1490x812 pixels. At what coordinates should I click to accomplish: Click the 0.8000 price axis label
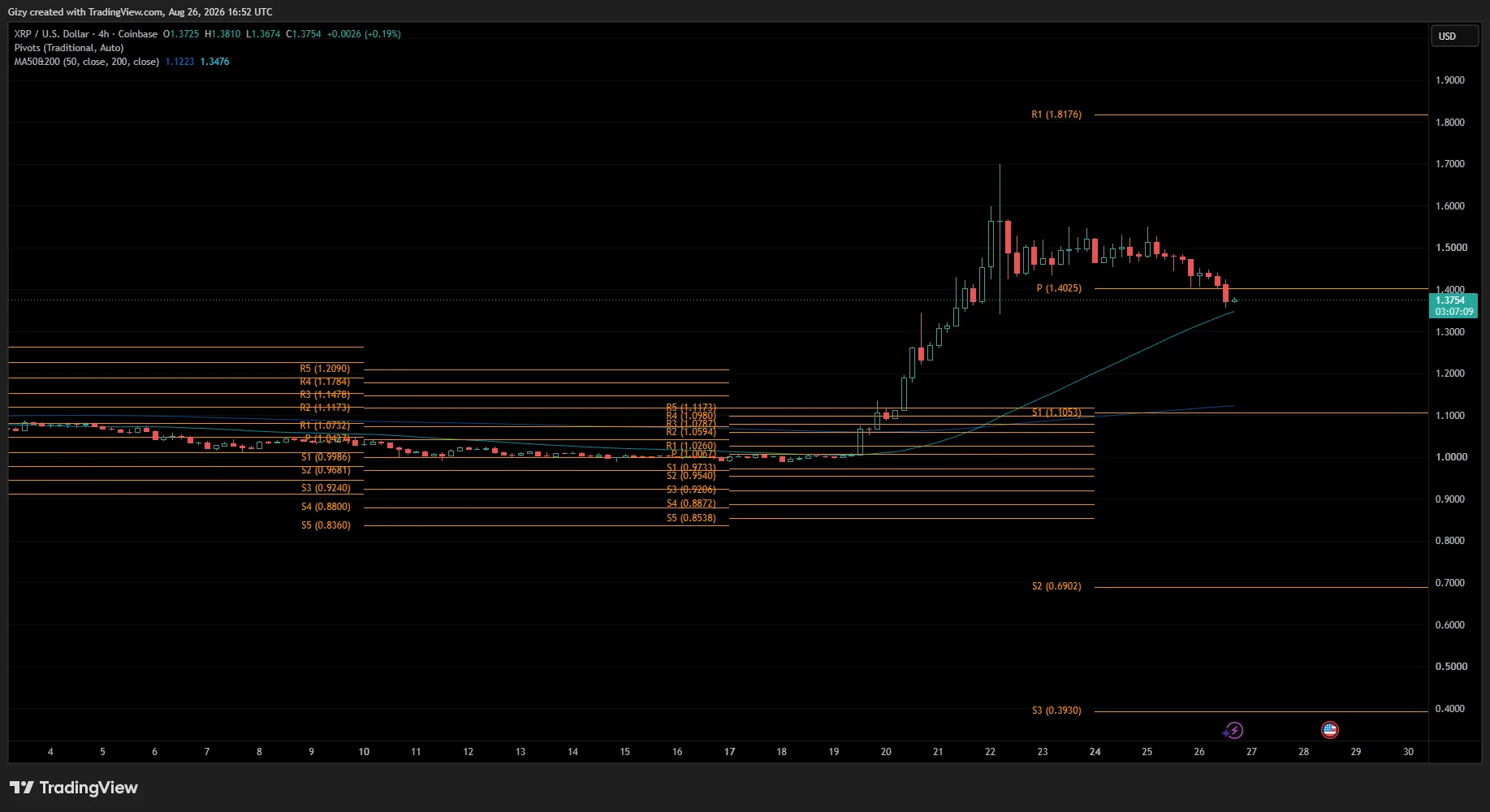tap(1450, 541)
